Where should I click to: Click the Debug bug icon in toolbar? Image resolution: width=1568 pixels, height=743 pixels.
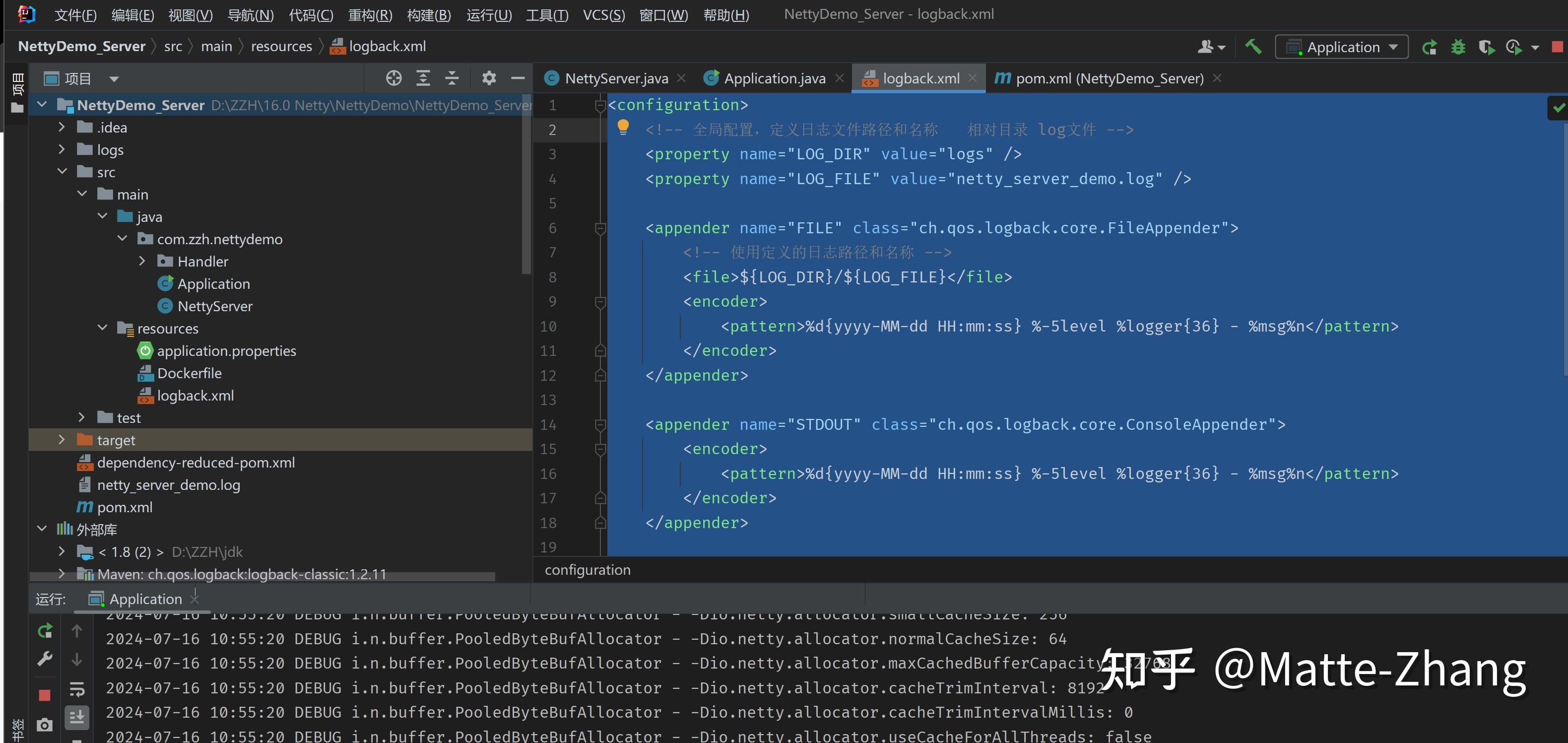(x=1458, y=47)
